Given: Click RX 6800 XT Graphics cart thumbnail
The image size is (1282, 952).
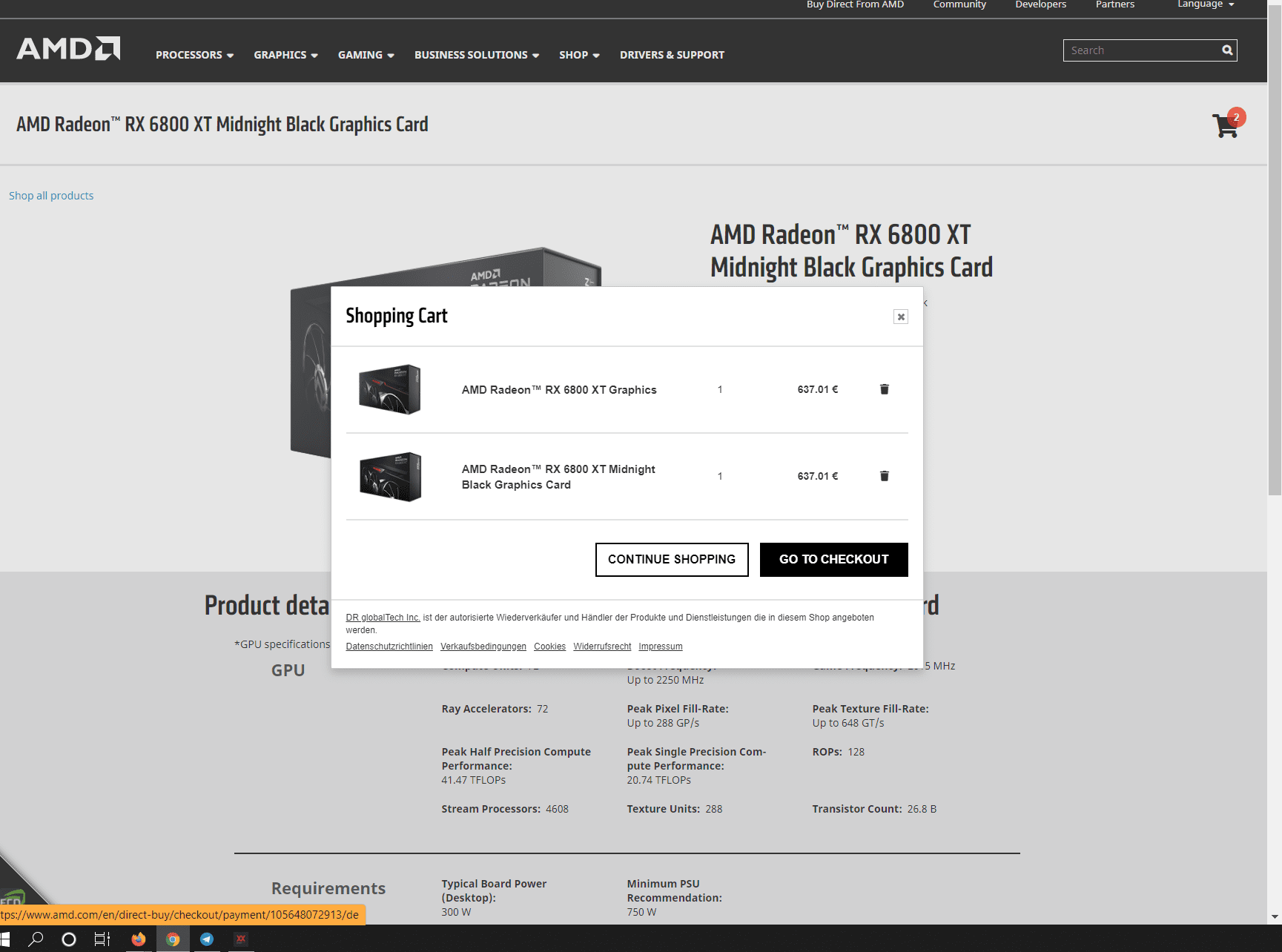Looking at the screenshot, I should tap(390, 389).
